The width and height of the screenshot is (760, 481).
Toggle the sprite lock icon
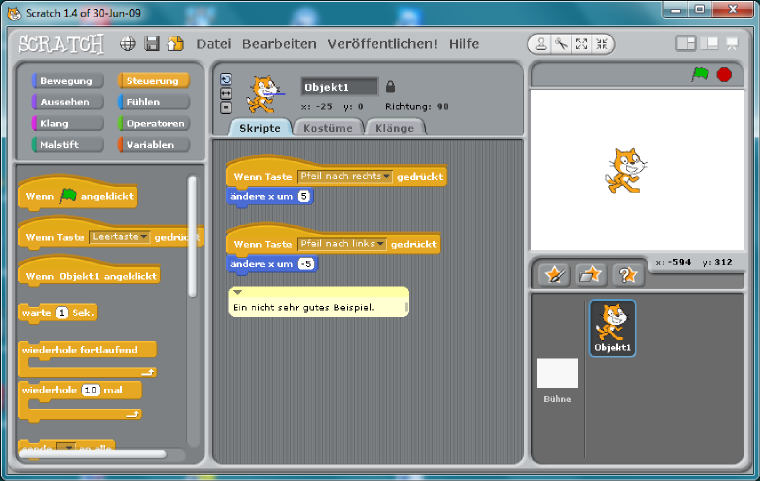[390, 87]
